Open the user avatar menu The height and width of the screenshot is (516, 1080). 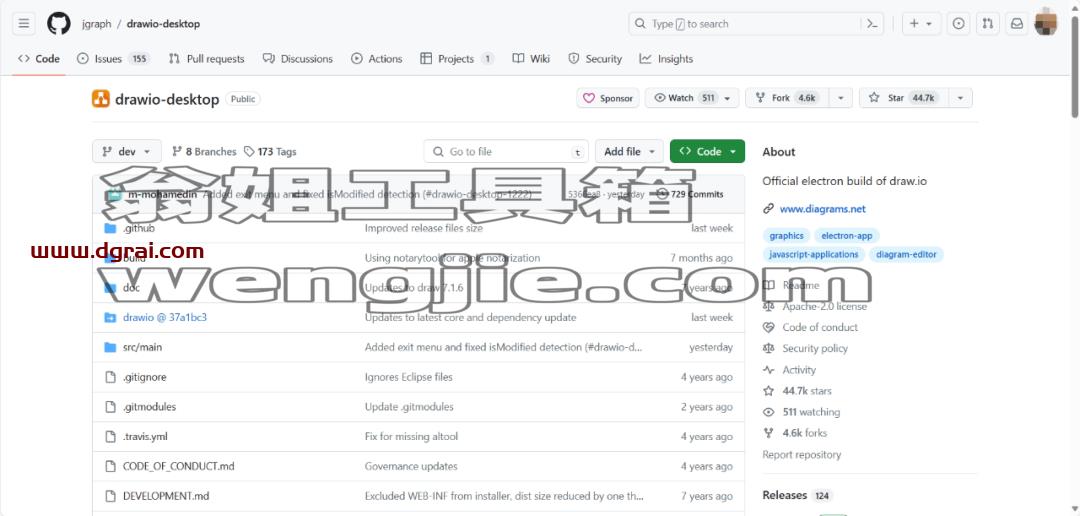(1046, 23)
